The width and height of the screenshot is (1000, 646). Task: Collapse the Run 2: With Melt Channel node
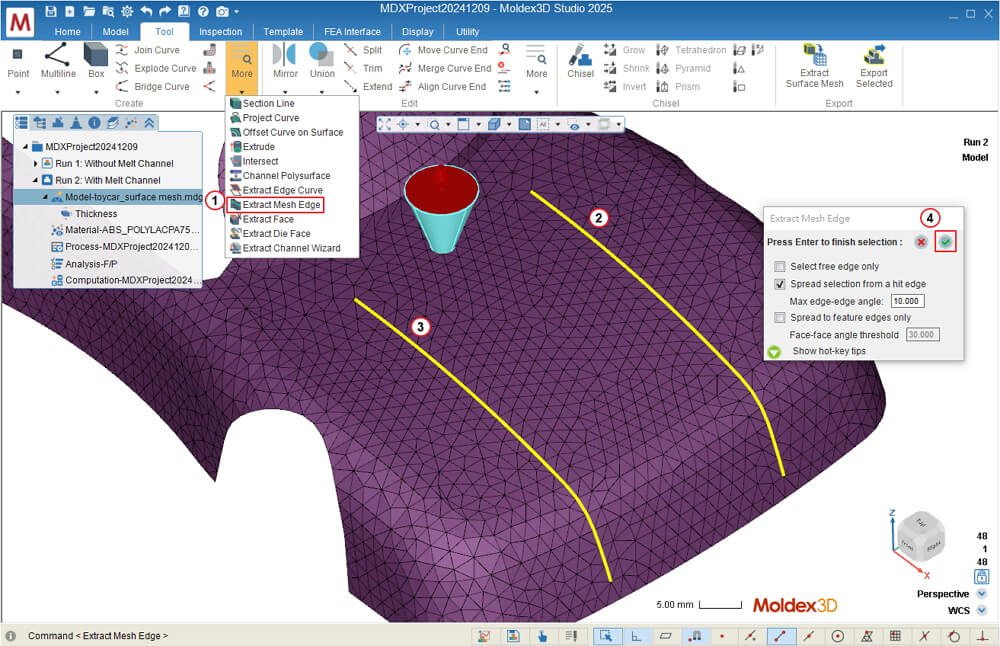[35, 180]
